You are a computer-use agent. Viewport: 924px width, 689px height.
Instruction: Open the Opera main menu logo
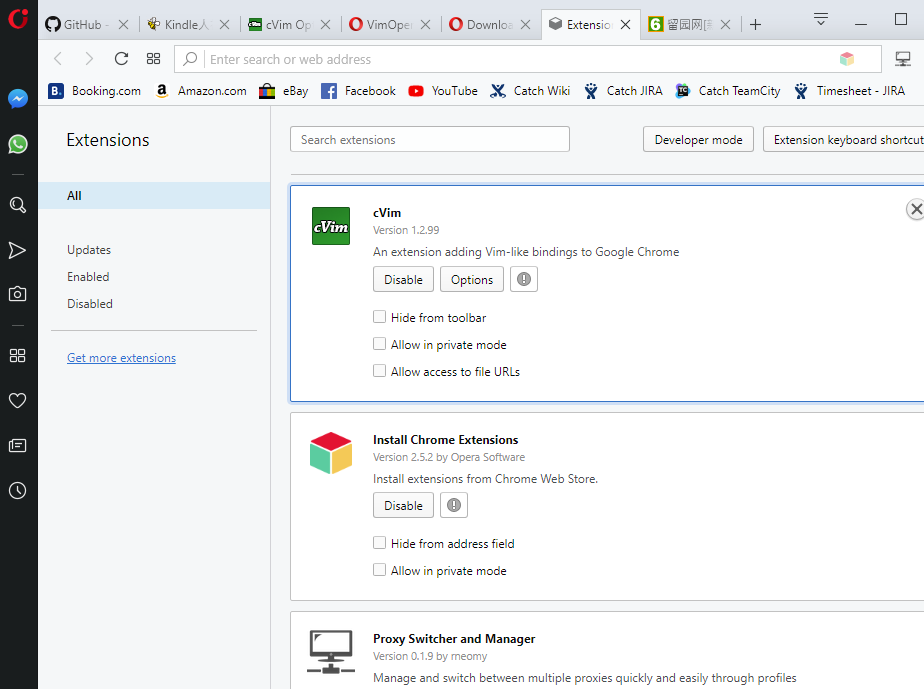click(x=18, y=17)
